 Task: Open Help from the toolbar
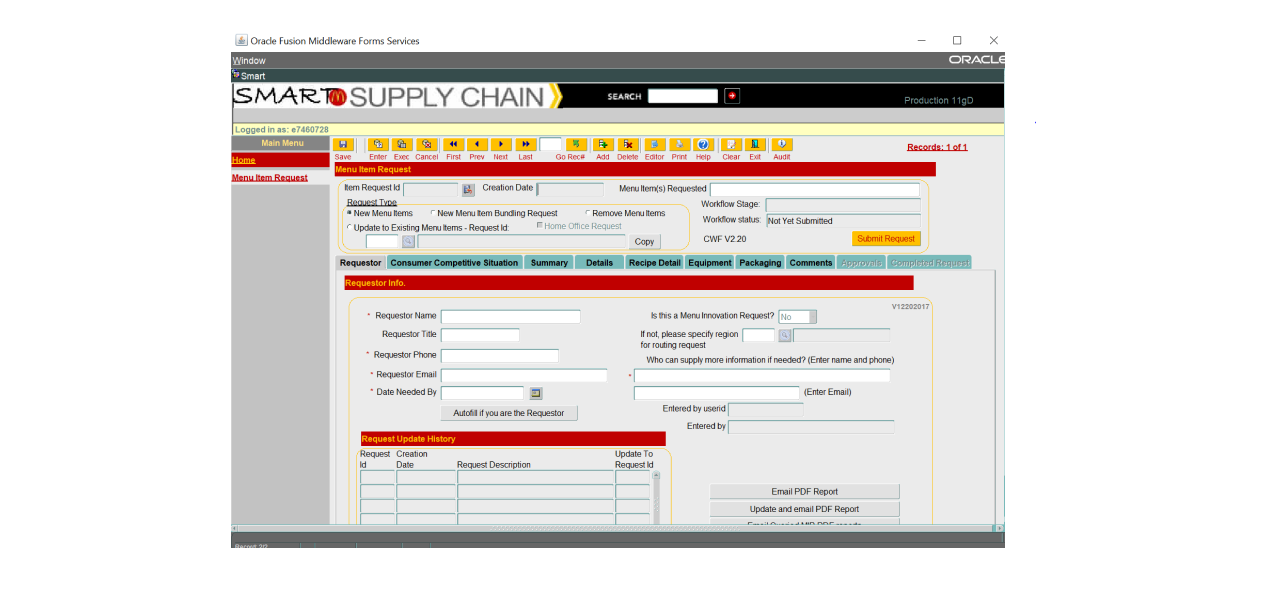[703, 145]
